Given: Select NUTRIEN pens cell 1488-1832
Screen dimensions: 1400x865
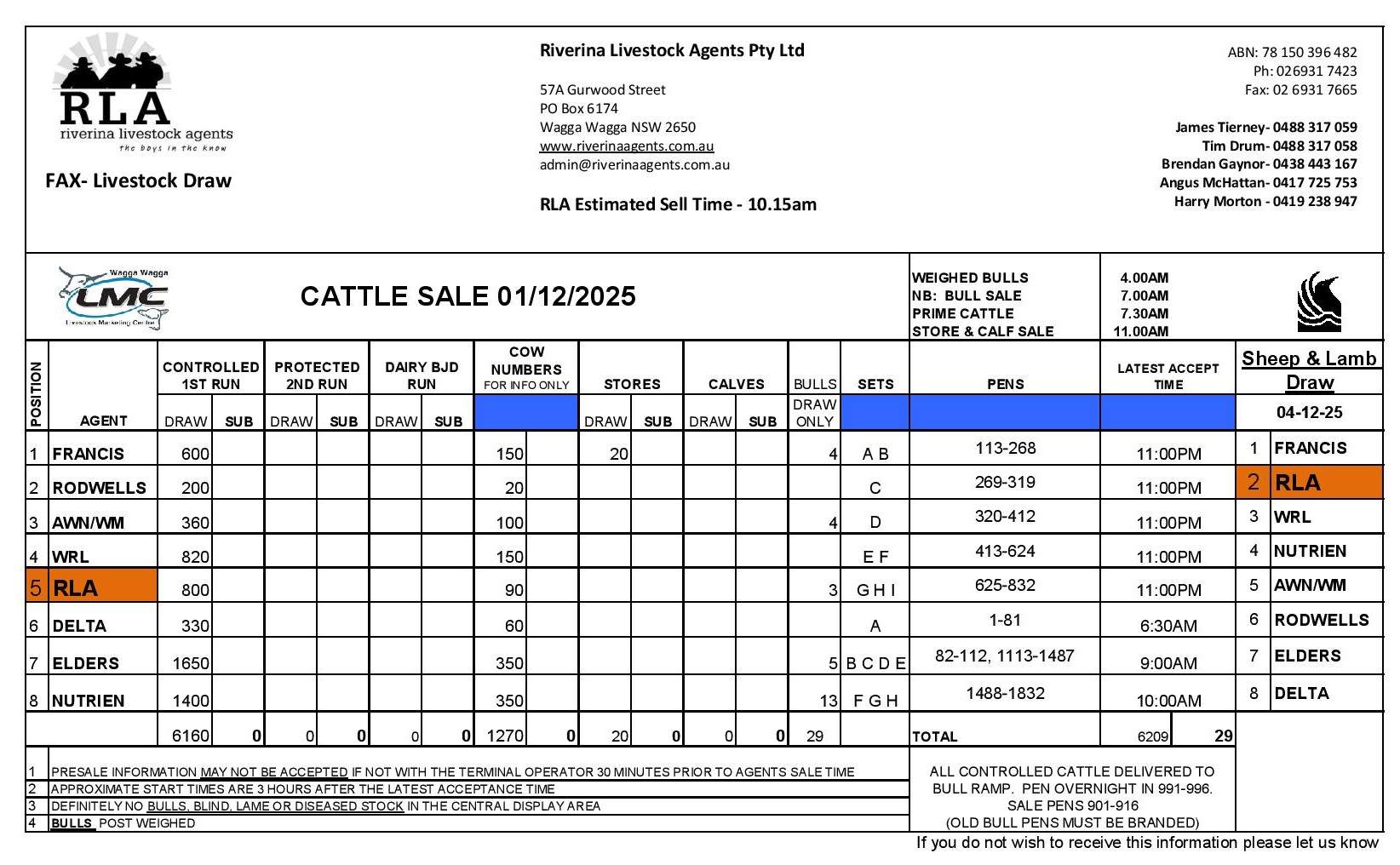Looking at the screenshot, I should [x=1005, y=693].
